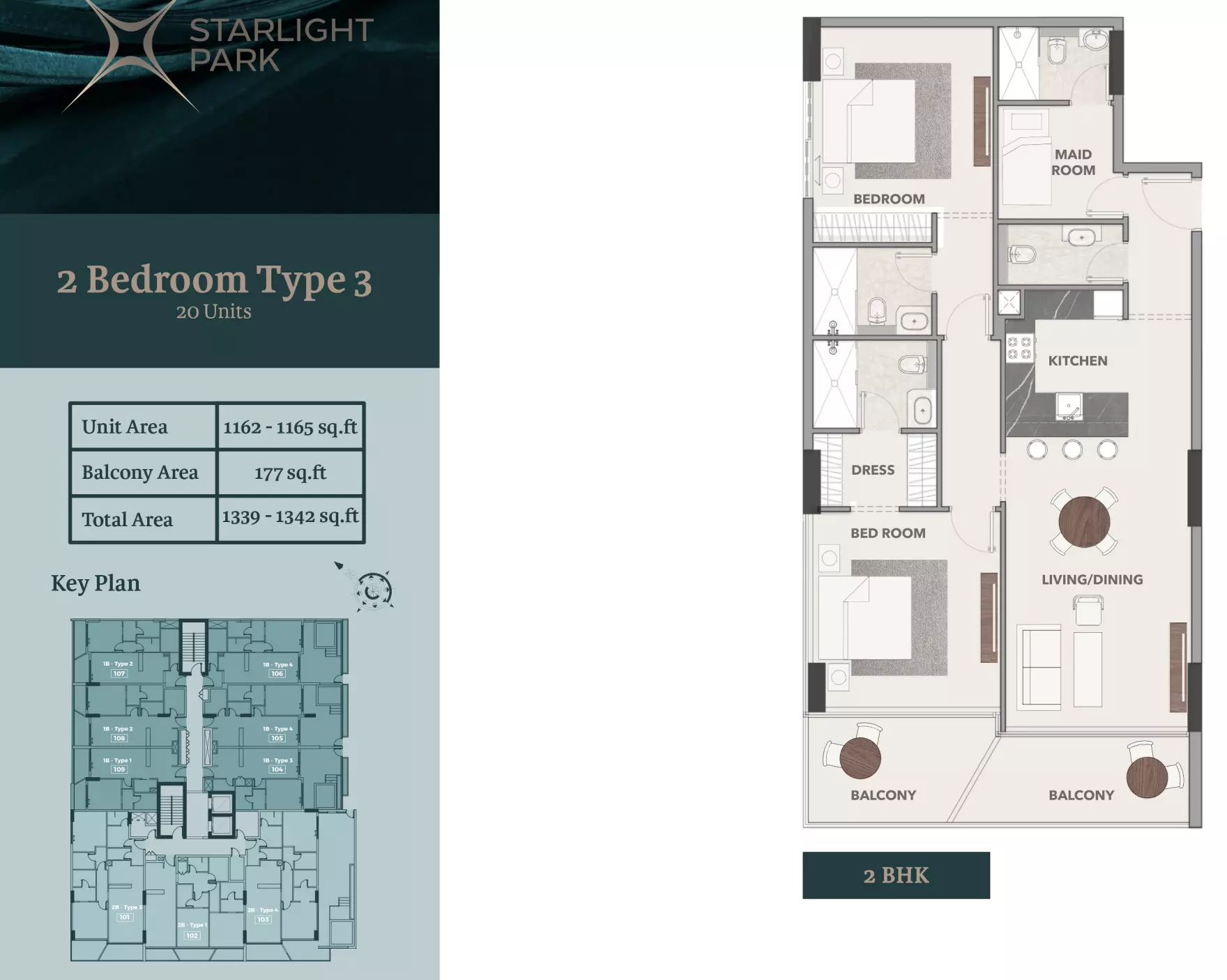
Task: Select unit 104 on the key plan
Action: pyautogui.click(x=277, y=770)
